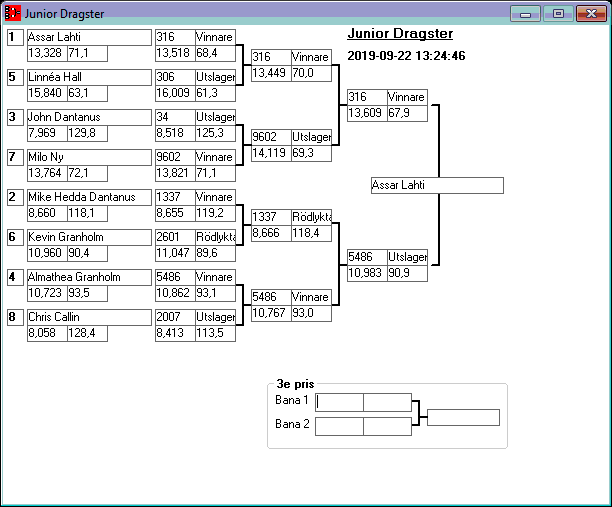Image resolution: width=612 pixels, height=507 pixels.
Task: Focus the first Bana 1 field under 3e pris
Action: [x=339, y=402]
